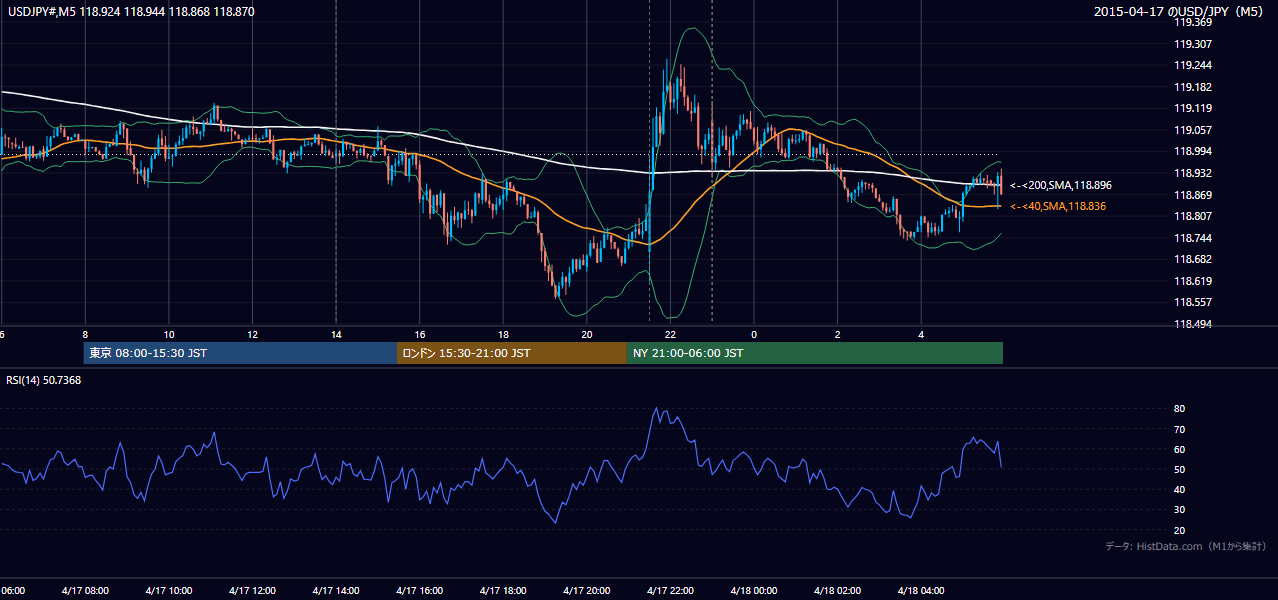This screenshot has width=1278, height=600.
Task: Click bottom time label 4/17 18:00
Action: [x=503, y=590]
